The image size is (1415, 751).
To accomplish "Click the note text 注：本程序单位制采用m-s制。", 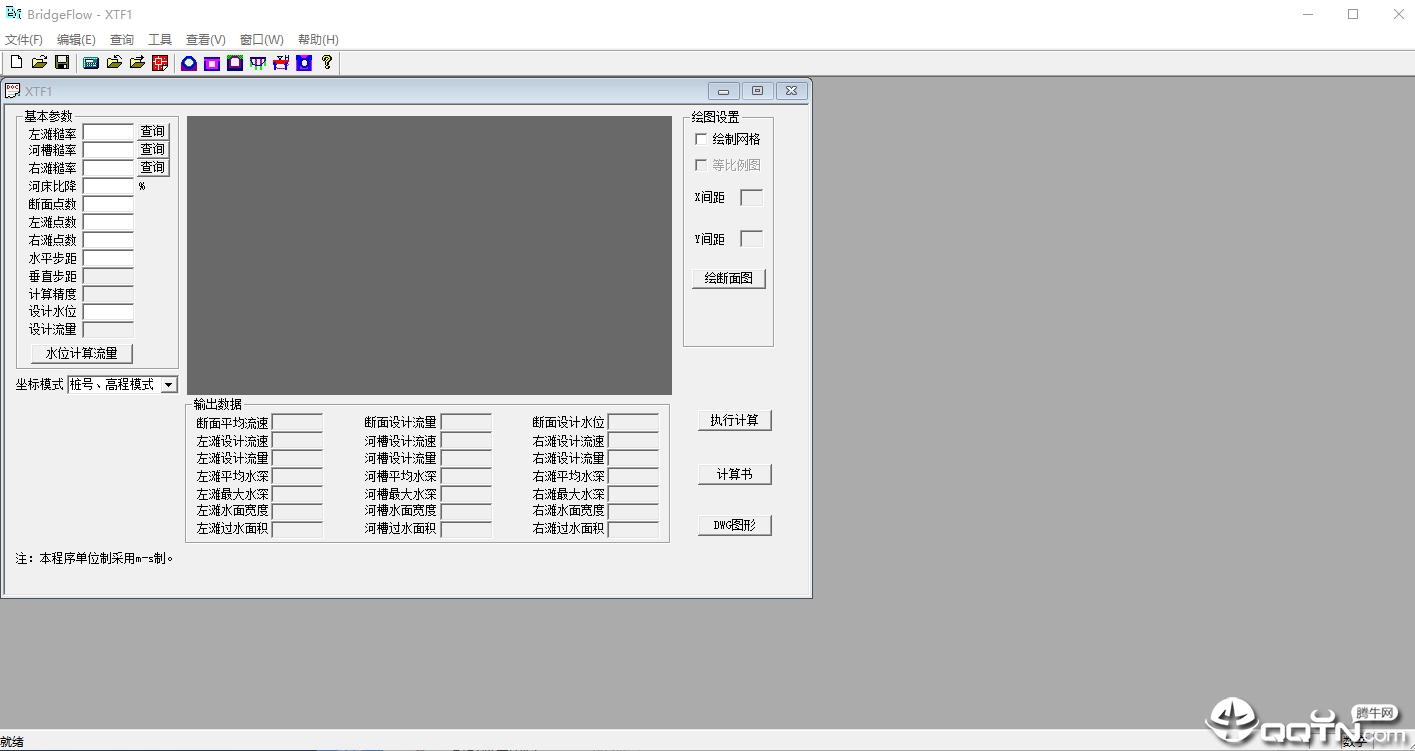I will [x=95, y=559].
